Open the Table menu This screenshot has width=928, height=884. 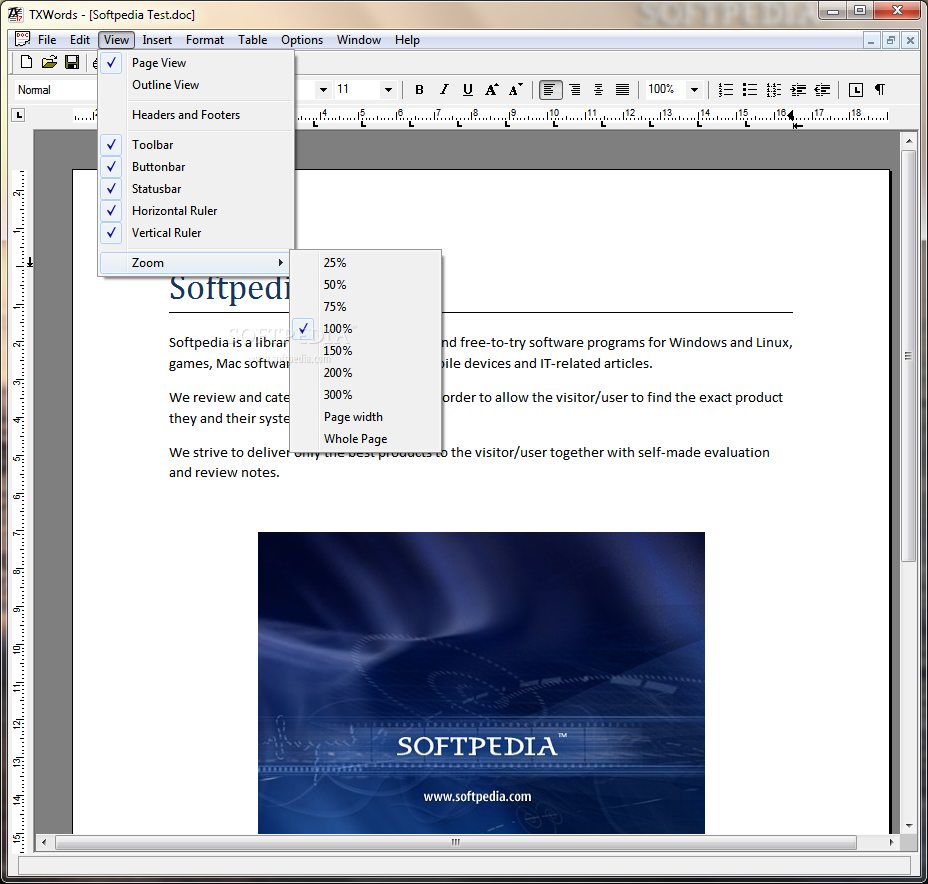(x=253, y=40)
